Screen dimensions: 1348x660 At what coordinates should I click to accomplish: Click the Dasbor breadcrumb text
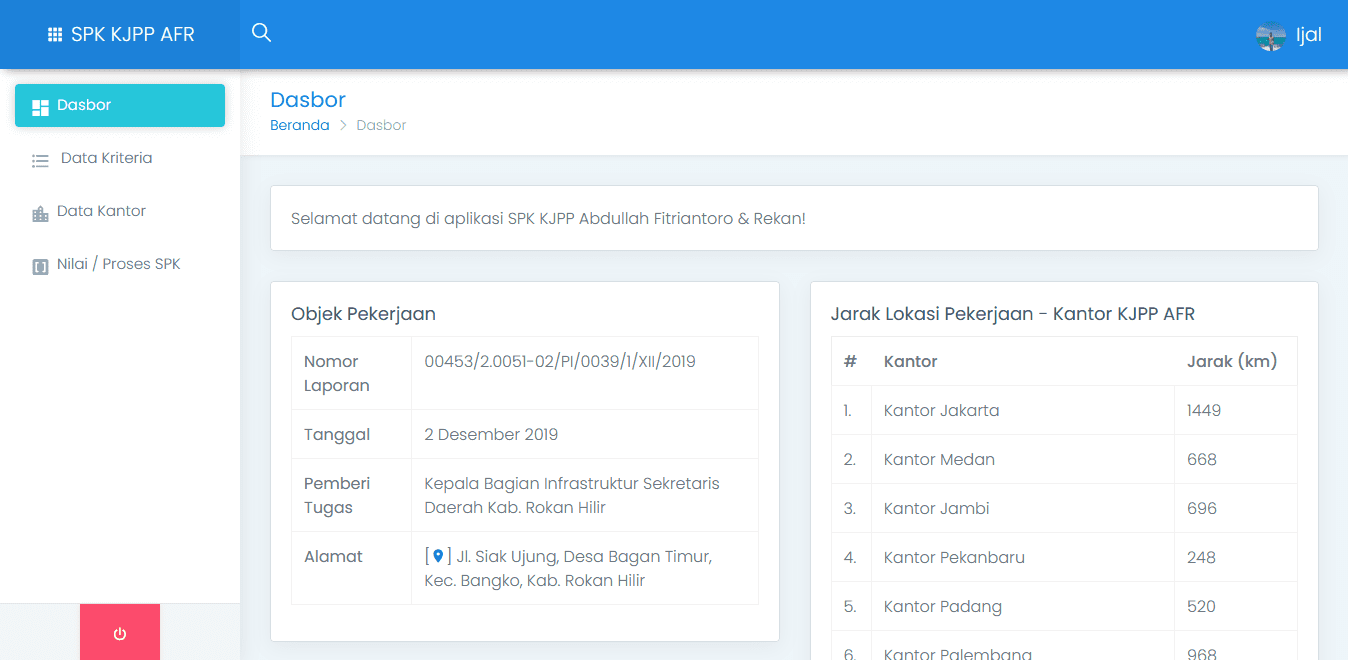pyautogui.click(x=381, y=125)
